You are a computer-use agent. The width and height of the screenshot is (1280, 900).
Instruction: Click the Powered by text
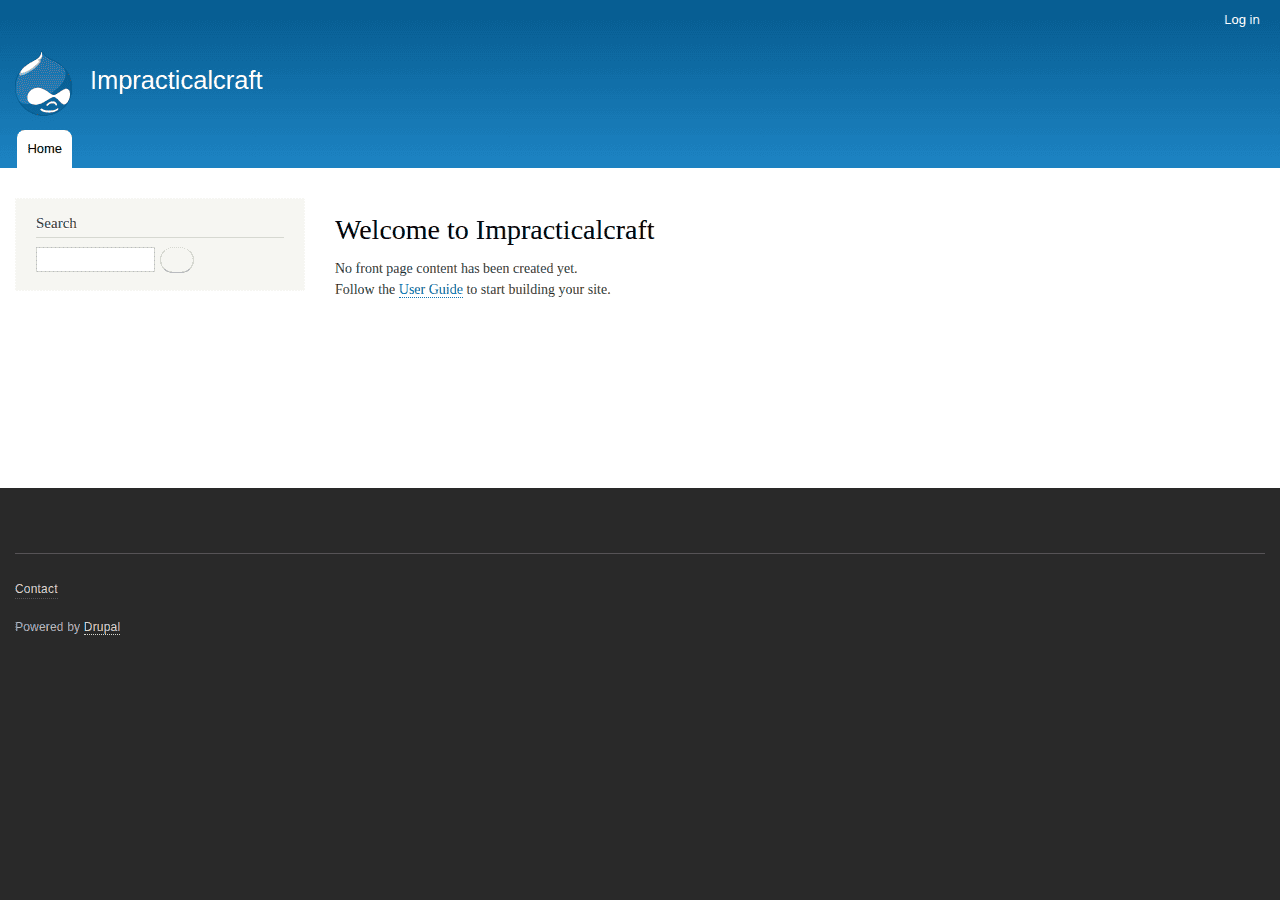click(x=47, y=627)
